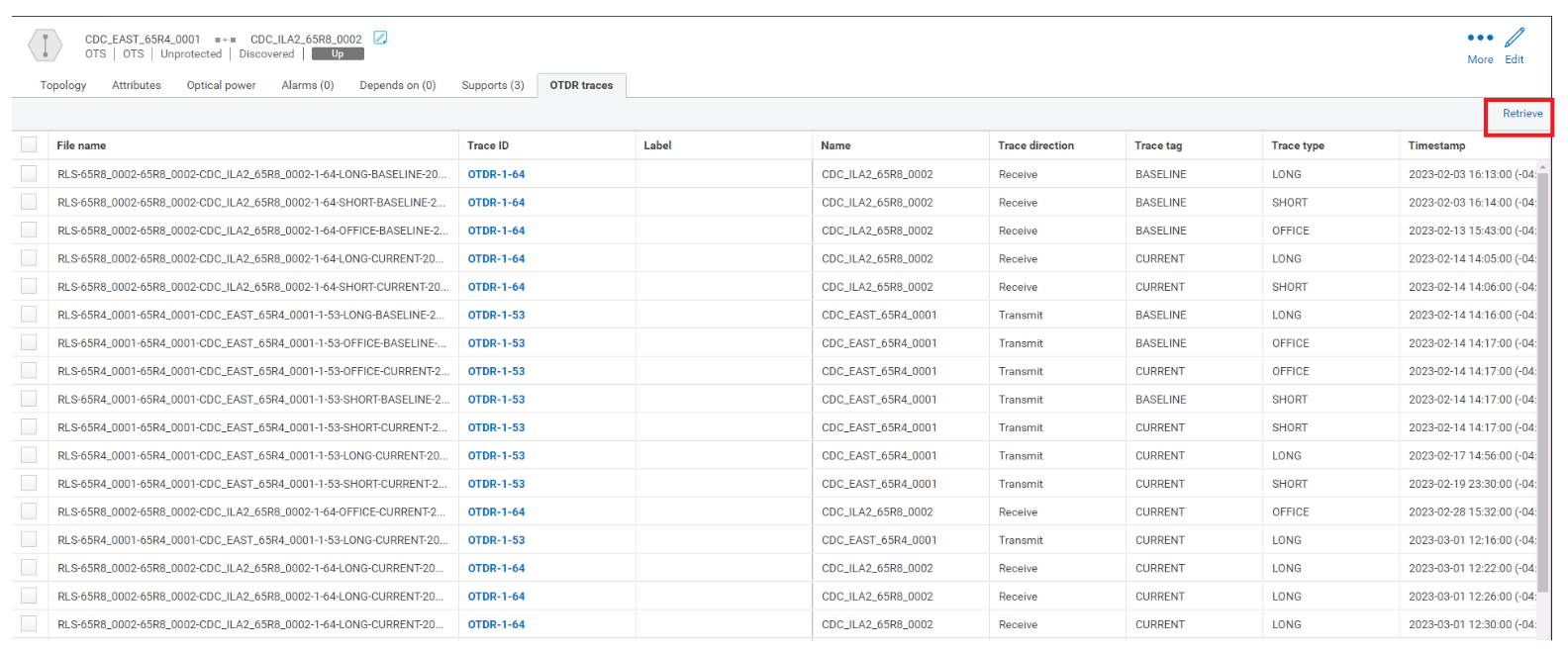Switch to the Depends on (0) tab
This screenshot has height=652, width=1568.
(398, 85)
